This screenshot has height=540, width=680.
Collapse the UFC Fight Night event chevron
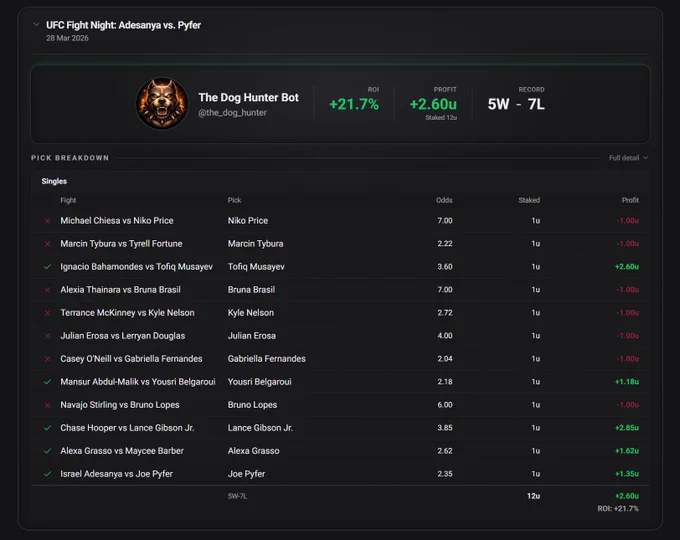[x=36, y=25]
